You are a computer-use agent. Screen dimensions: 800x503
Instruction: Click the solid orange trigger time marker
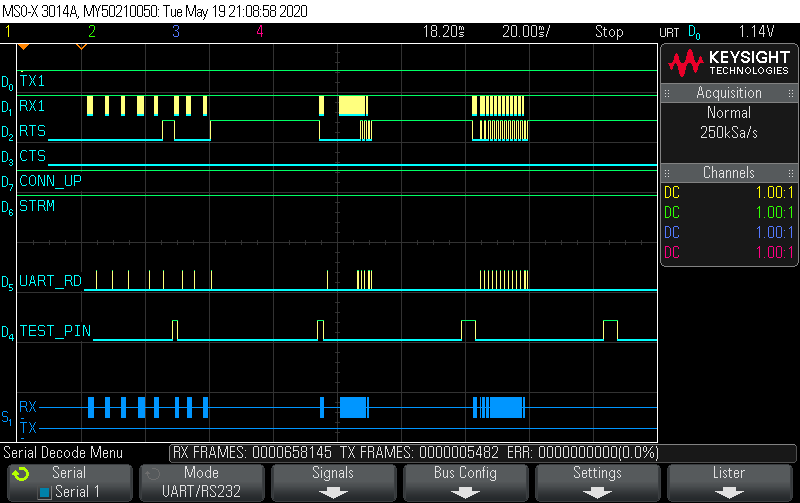click(x=23, y=47)
